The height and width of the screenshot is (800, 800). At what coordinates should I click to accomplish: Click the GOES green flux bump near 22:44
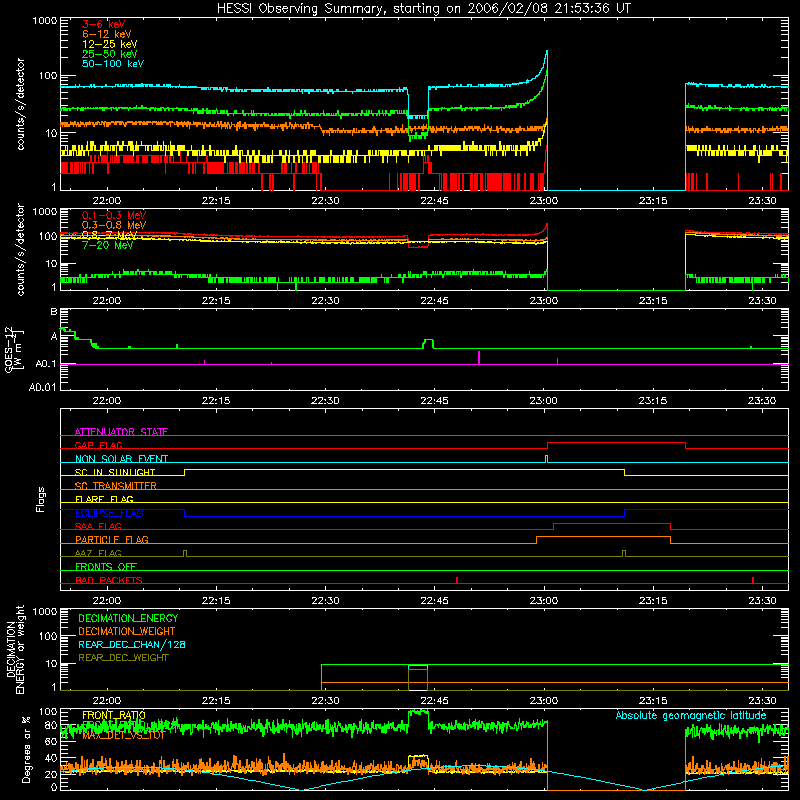coord(429,343)
